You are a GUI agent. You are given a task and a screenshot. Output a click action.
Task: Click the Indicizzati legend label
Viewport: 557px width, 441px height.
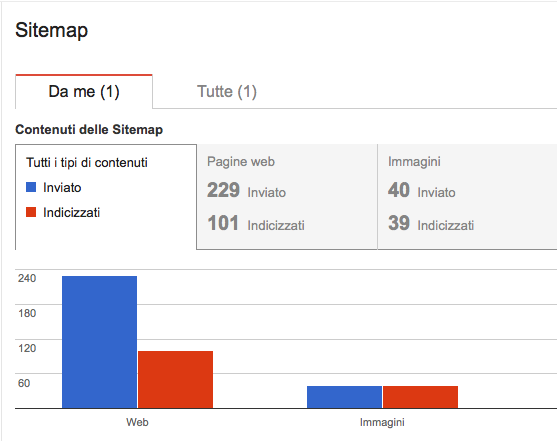[x=71, y=213]
